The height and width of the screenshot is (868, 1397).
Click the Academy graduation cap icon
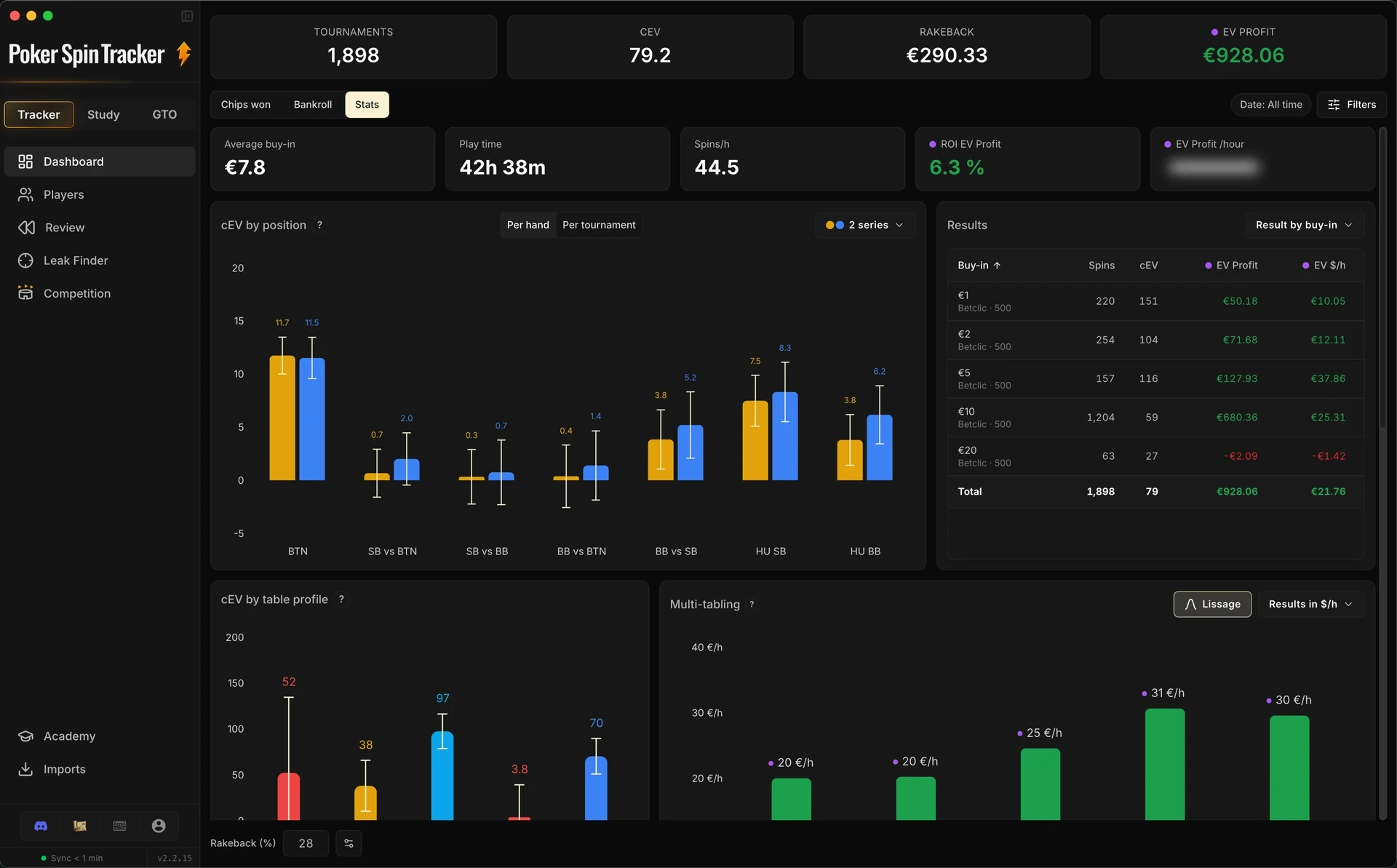(x=25, y=736)
